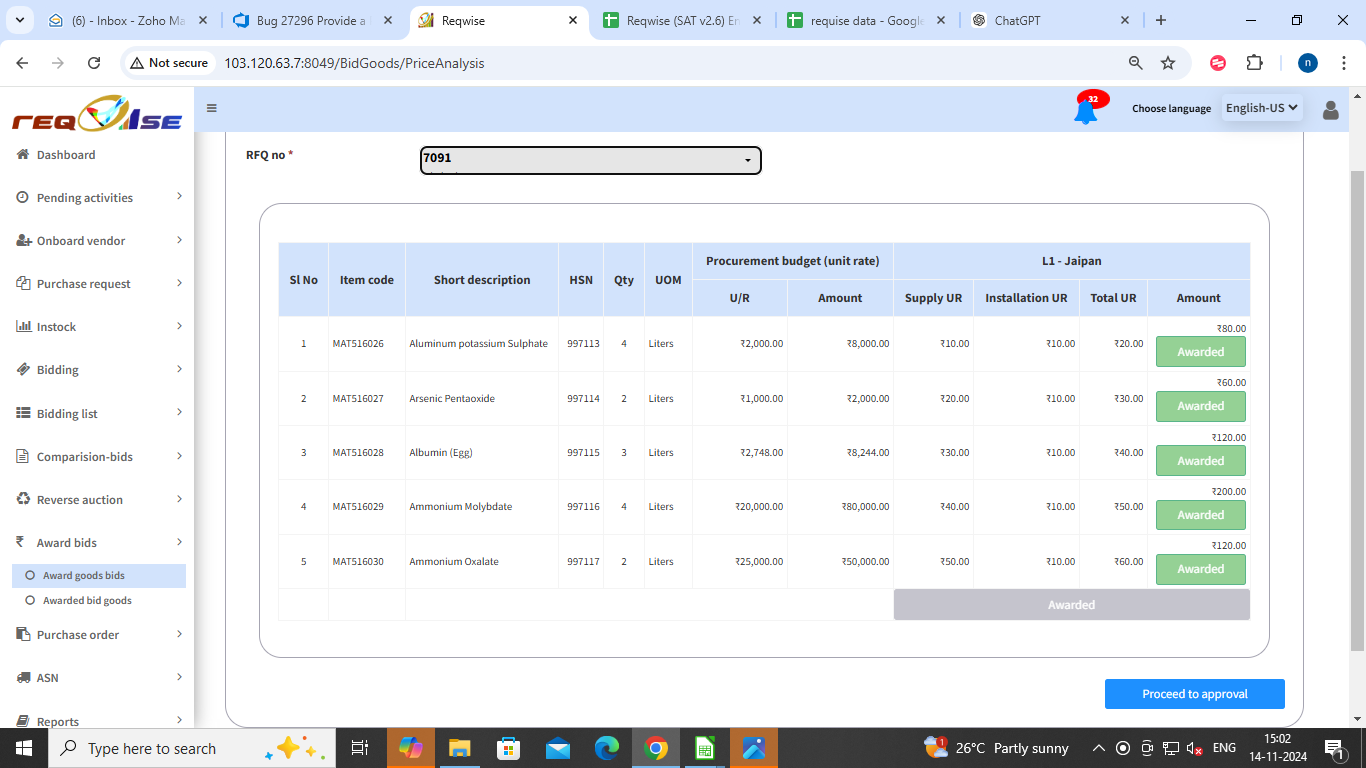Viewport: 1366px width, 768px height.
Task: Click the page vertical scrollbar
Action: coord(1357,410)
